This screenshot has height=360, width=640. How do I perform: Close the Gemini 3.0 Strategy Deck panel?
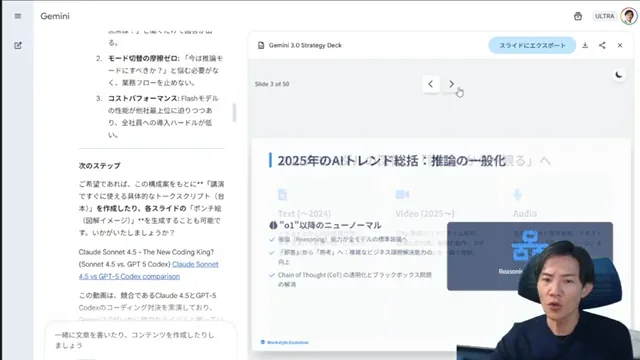[x=620, y=45]
